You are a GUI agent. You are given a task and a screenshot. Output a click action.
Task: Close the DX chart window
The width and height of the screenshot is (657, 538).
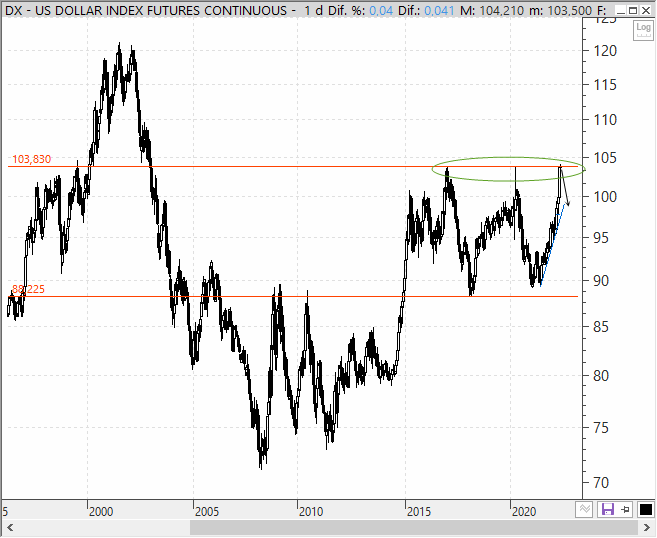point(646,10)
